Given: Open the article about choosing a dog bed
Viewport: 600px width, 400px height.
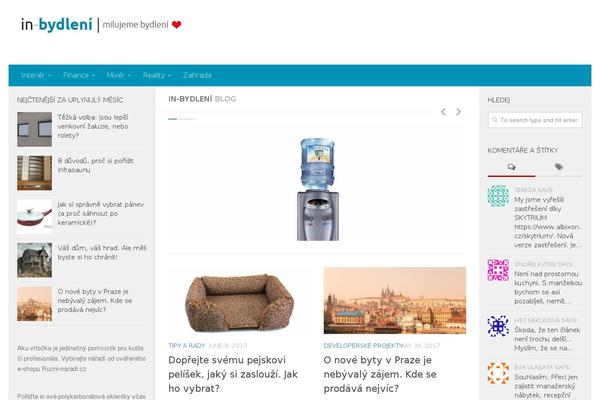Looking at the screenshot, I should [233, 374].
